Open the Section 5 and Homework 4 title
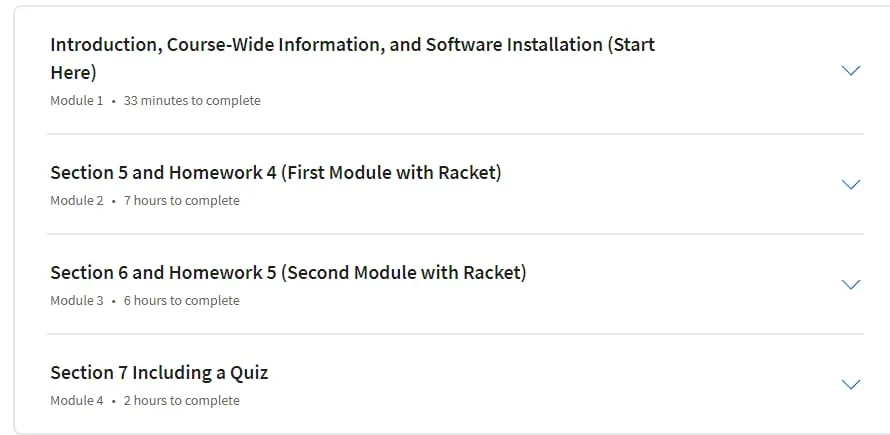The image size is (890, 435). pyautogui.click(x=276, y=173)
